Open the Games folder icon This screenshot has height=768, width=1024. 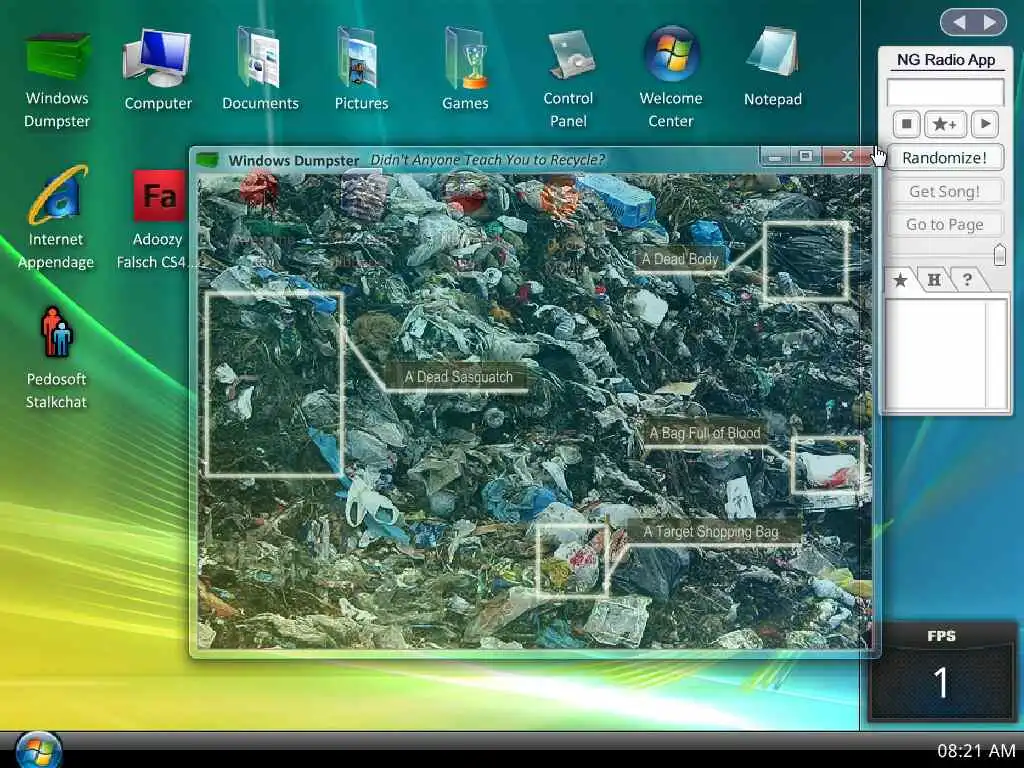pos(465,69)
